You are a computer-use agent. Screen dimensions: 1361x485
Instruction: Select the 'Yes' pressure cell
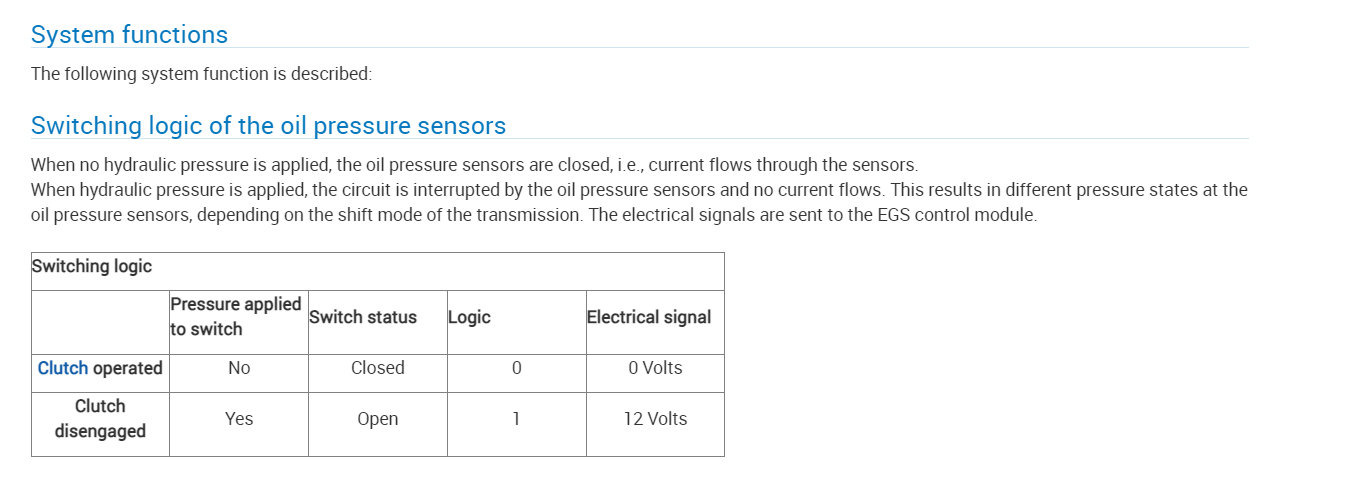click(239, 419)
